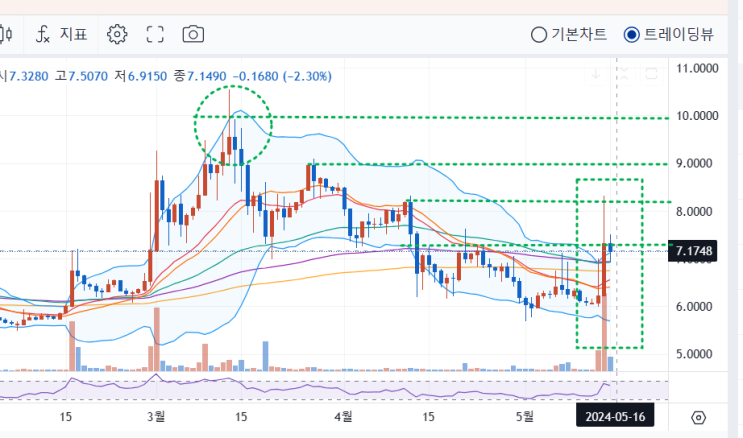Click the faded square pane icon on chart
Viewport: 743px width, 438px height.
click(x=652, y=74)
